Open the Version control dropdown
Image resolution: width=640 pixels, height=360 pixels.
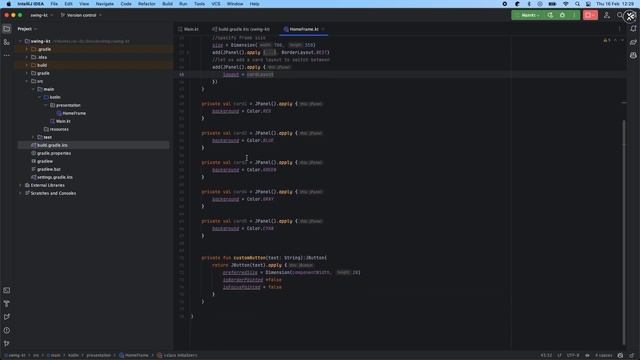[81, 15]
